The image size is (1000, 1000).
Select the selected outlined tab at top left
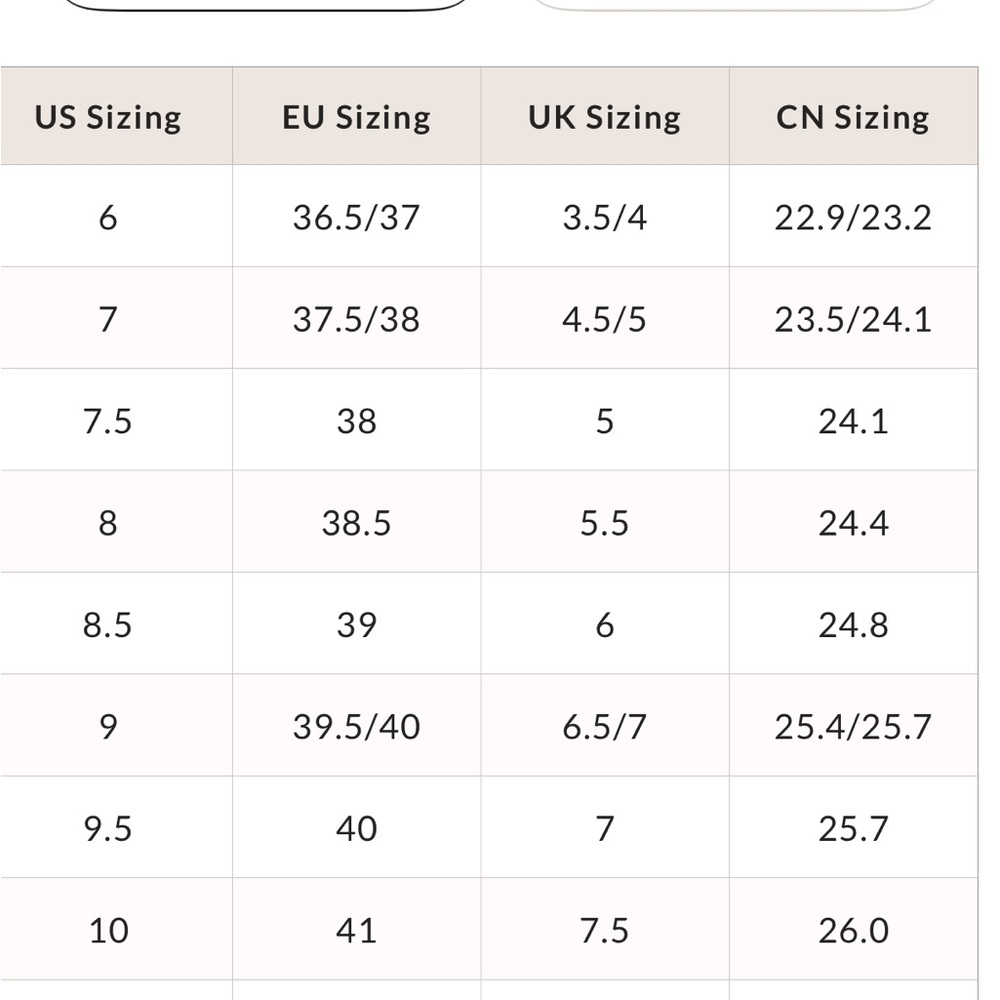(267, 5)
